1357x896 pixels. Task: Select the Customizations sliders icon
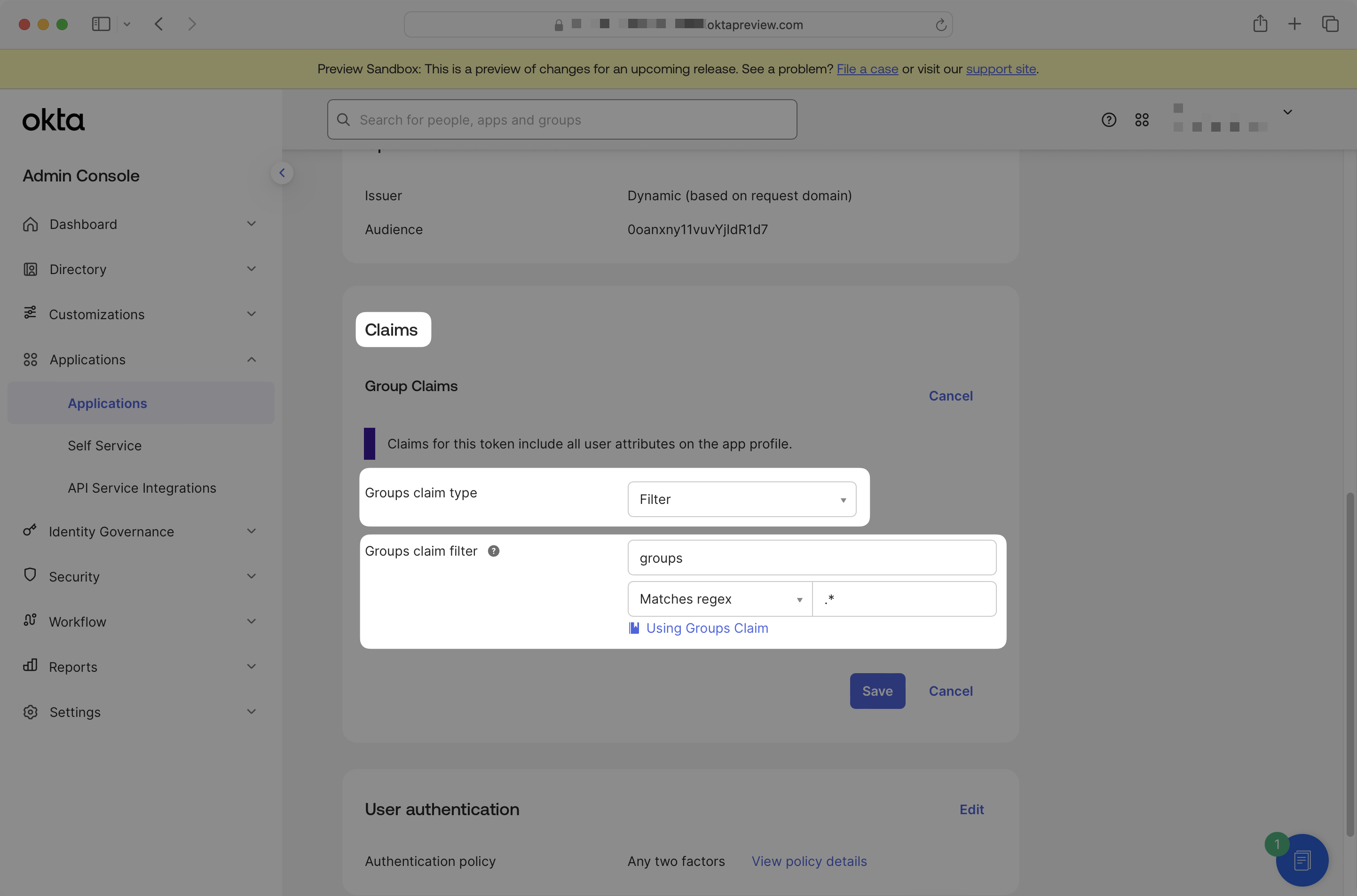click(30, 314)
